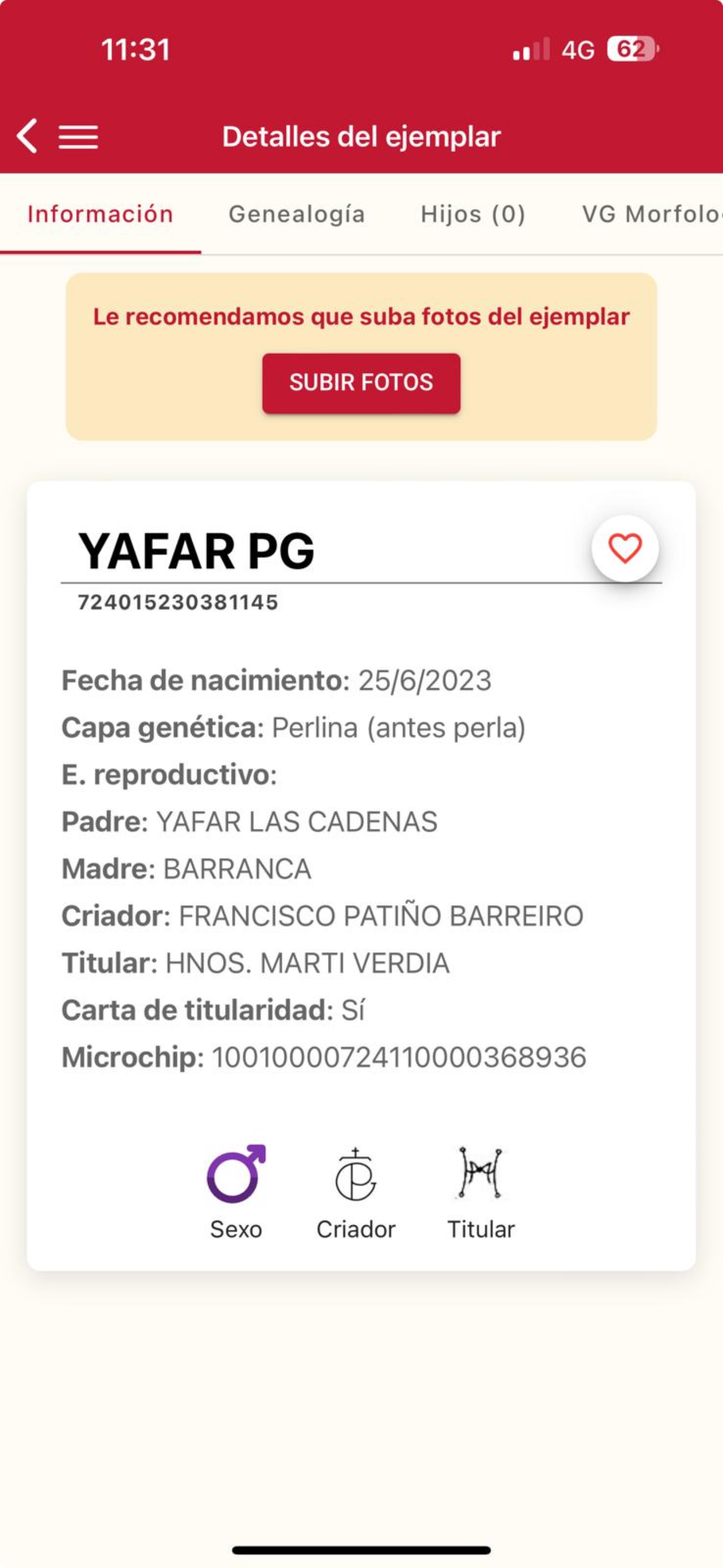Open the father YAFAR LAS CADENAS
Viewport: 723px width, 1568px height.
(296, 822)
